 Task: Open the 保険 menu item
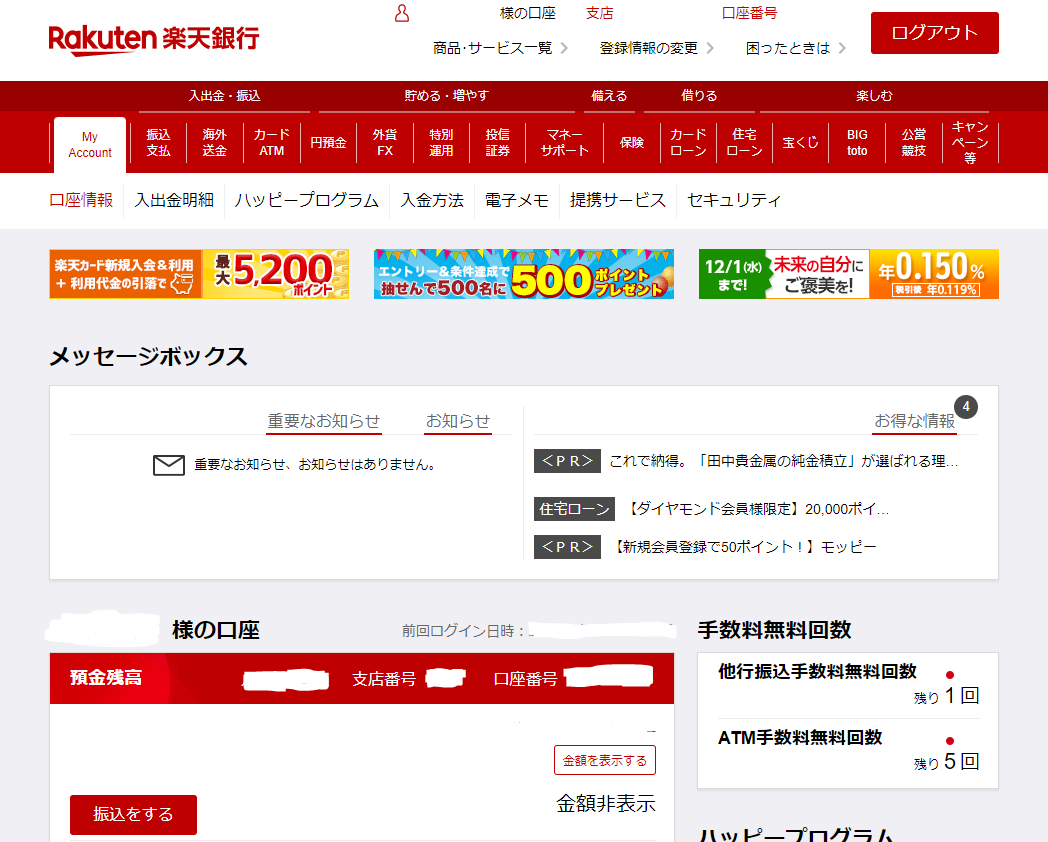pyautogui.click(x=632, y=143)
